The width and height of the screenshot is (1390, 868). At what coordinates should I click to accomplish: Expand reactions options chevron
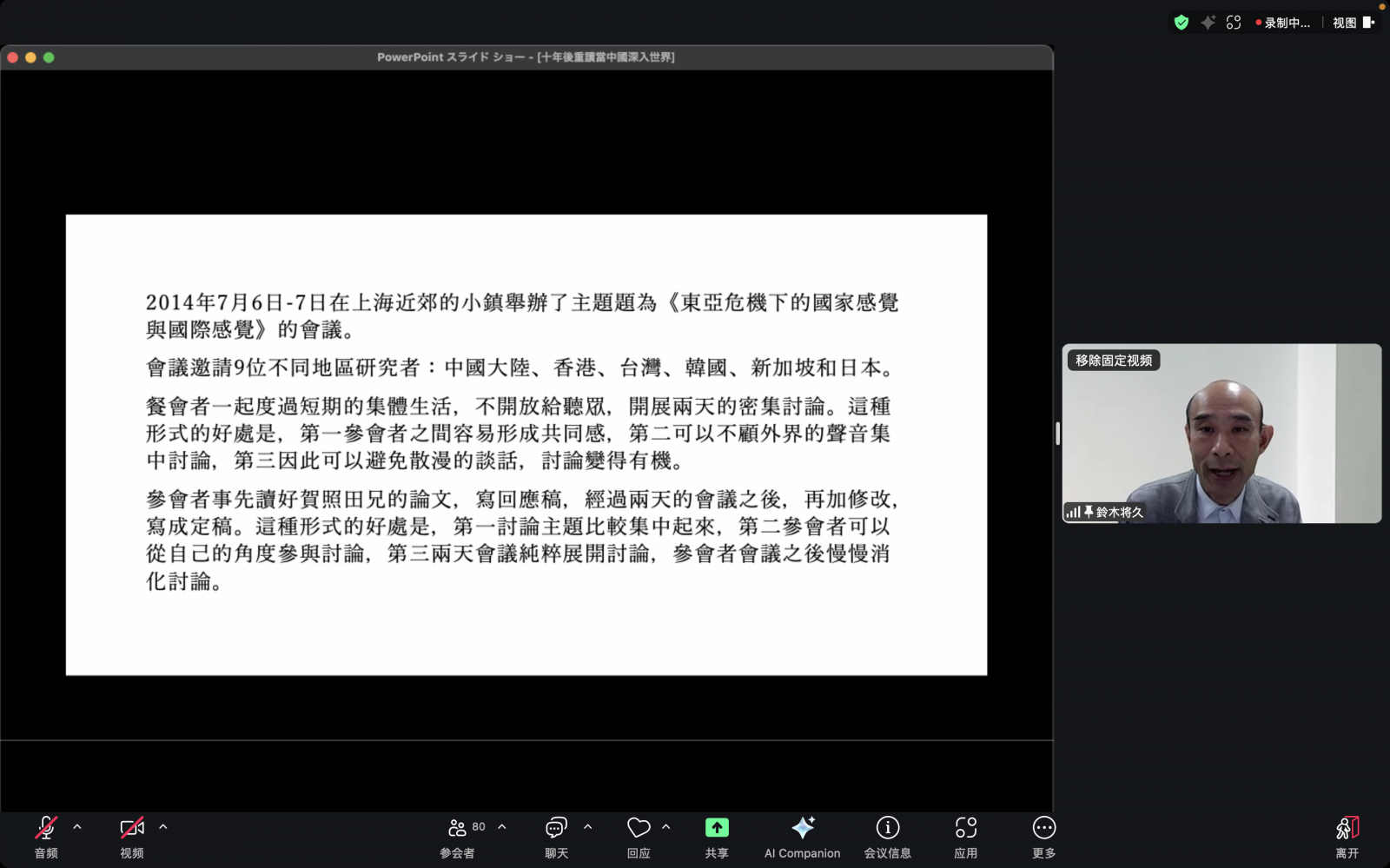666,827
